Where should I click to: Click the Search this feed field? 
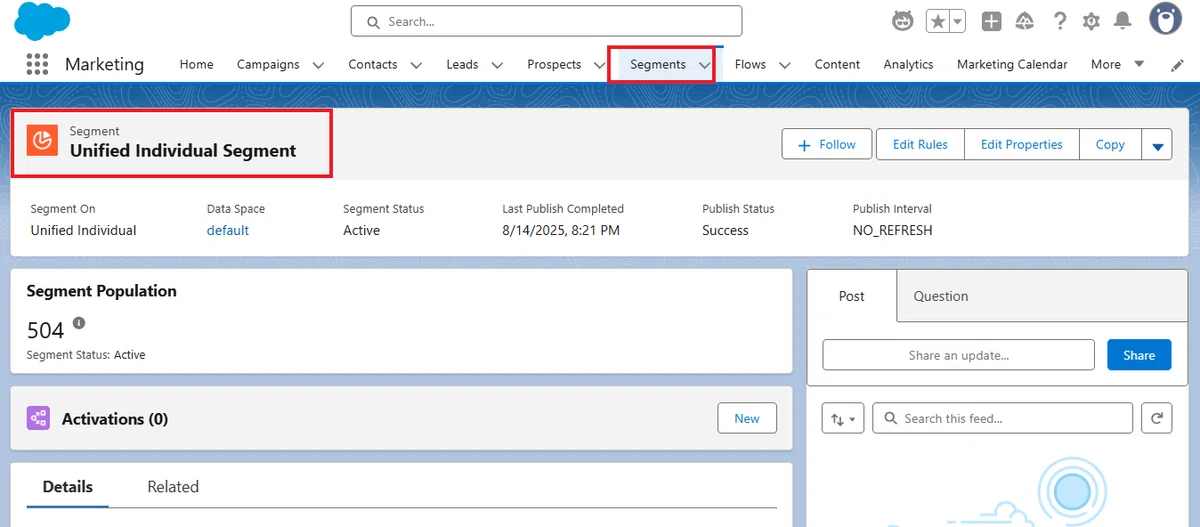1003,418
